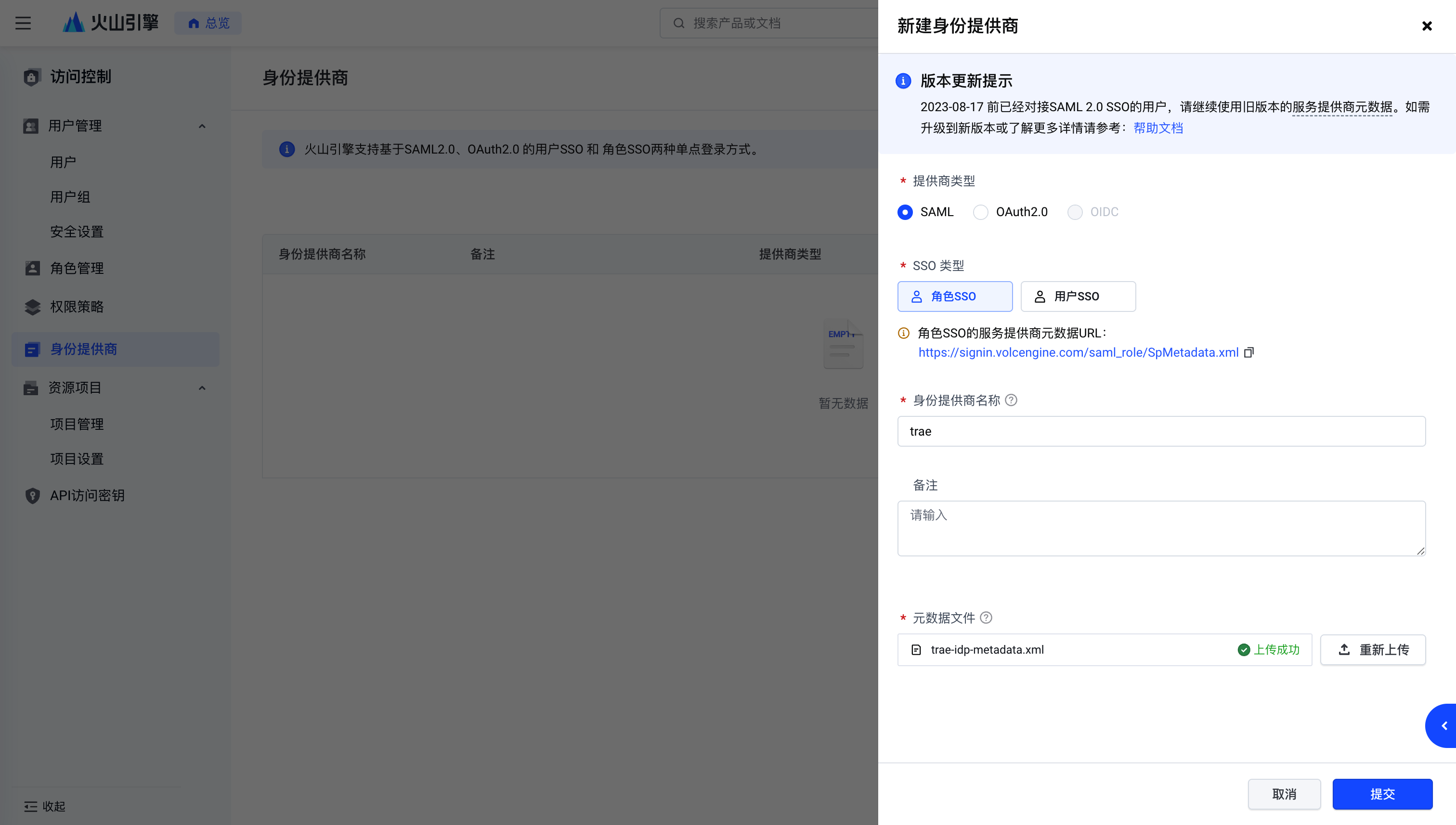Open 安全设置 in the sidebar

click(77, 232)
